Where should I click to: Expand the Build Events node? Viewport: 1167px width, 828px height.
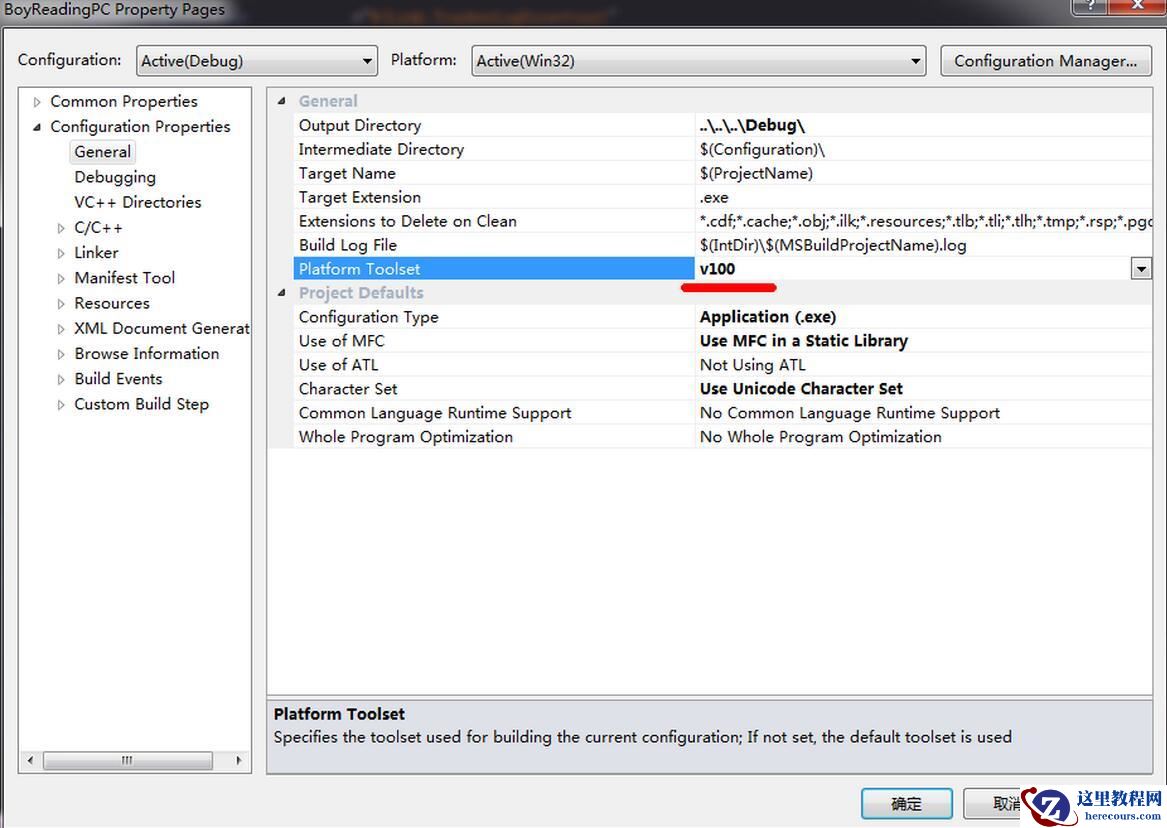tap(61, 380)
